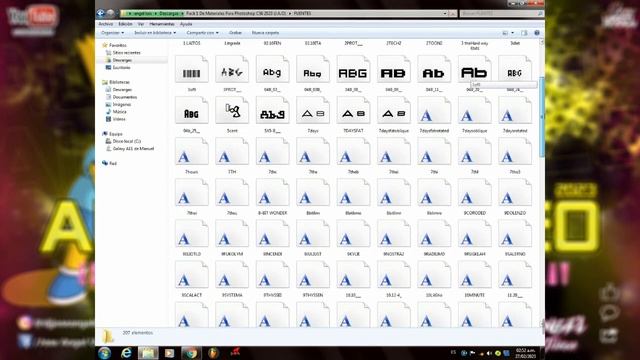The image size is (640, 360).
Task: Open the Explorer help icon
Action: (537, 33)
